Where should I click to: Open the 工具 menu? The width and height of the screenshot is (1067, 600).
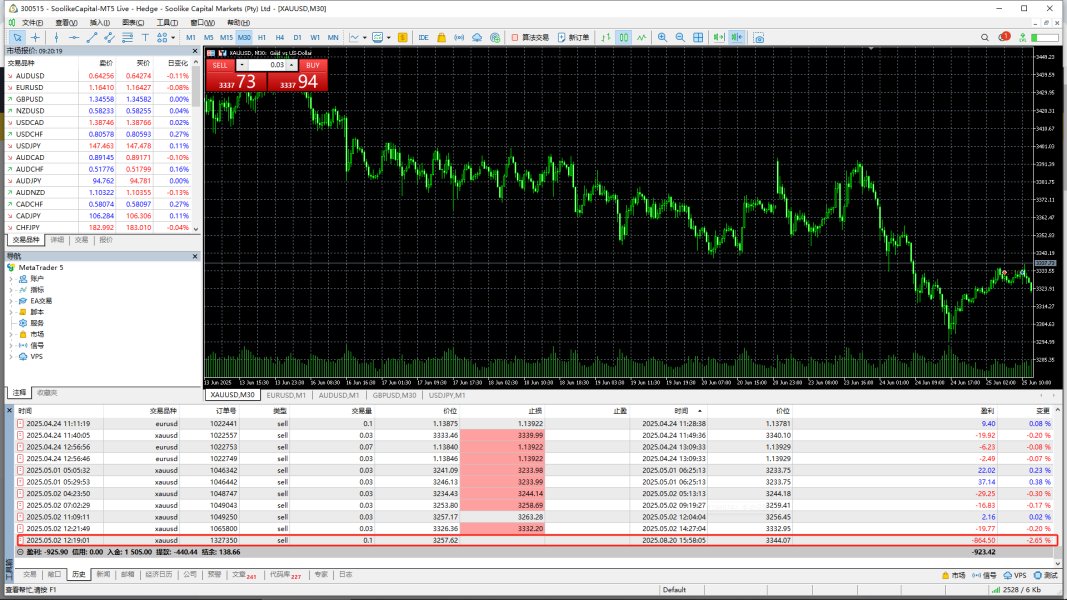(x=166, y=22)
